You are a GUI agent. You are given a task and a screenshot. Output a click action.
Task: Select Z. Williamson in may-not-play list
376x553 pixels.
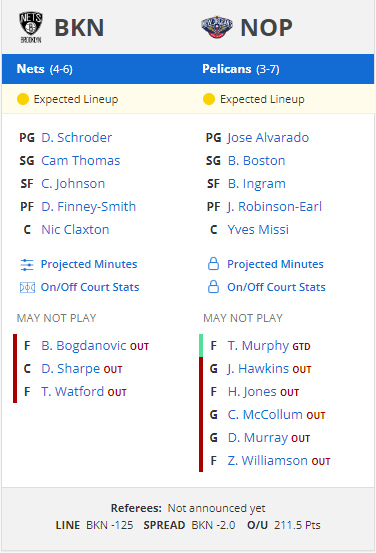coord(268,461)
